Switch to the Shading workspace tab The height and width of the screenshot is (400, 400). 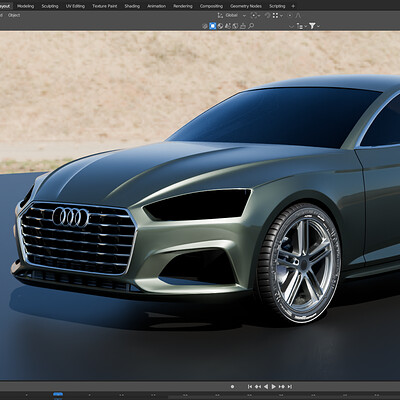click(132, 6)
